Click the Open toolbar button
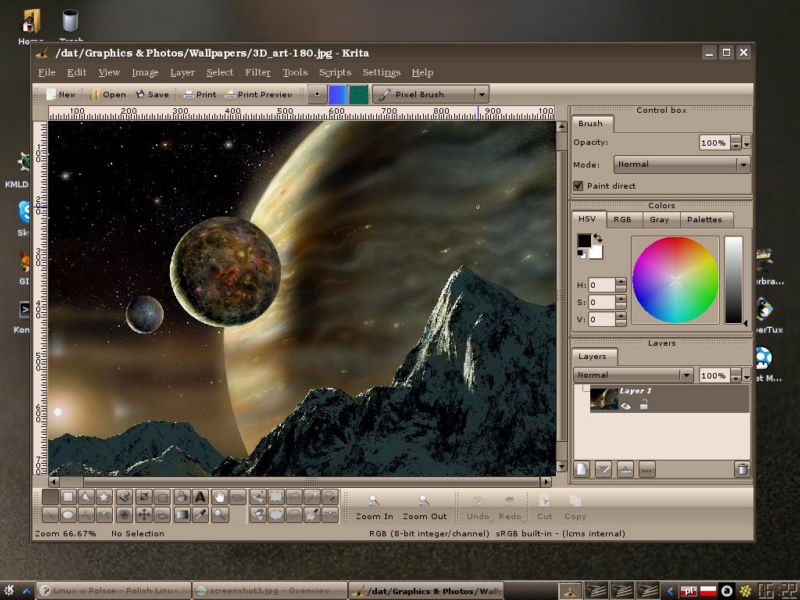The width and height of the screenshot is (800, 600). pyautogui.click(x=108, y=94)
